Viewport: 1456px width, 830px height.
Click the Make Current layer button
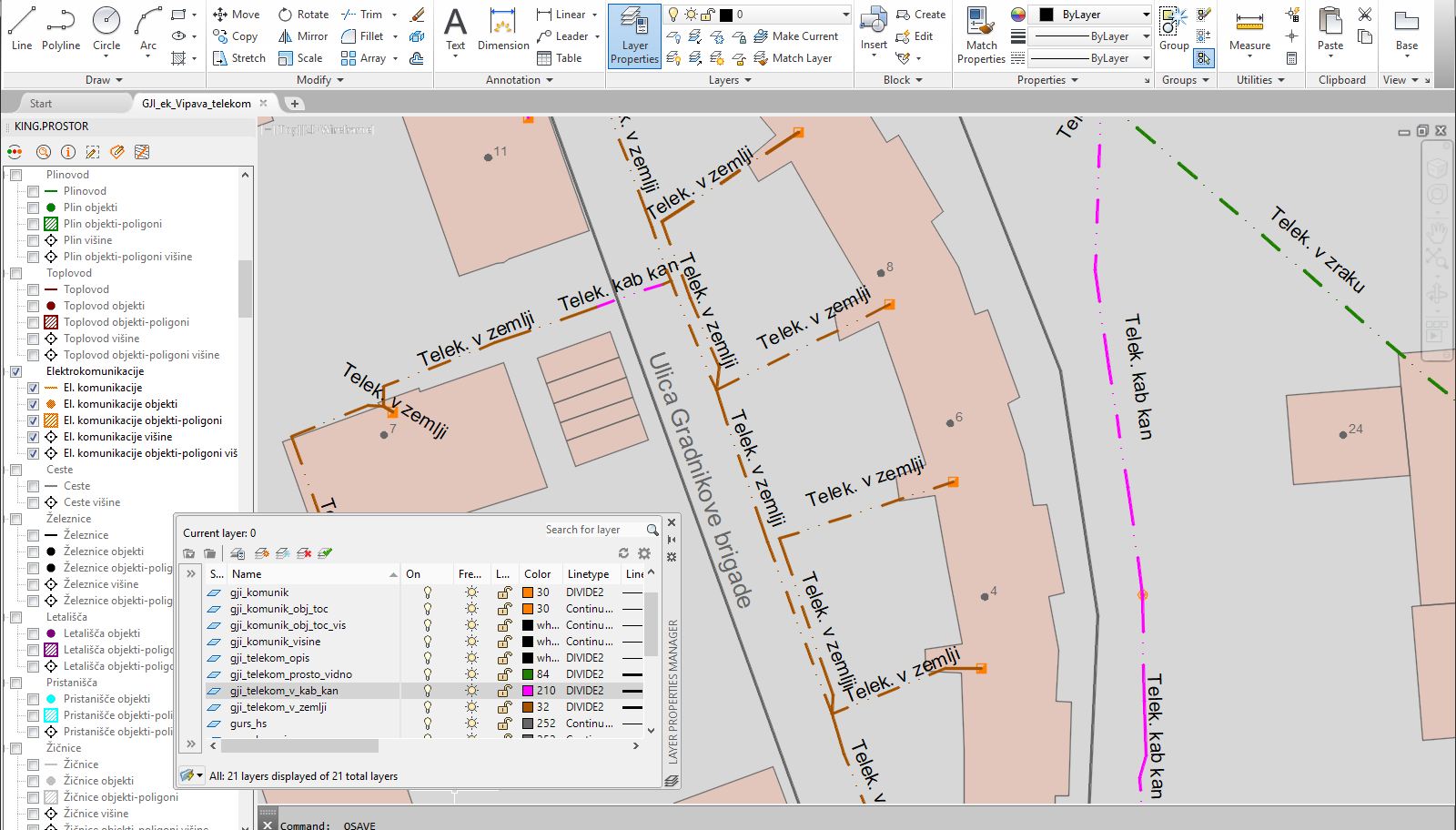(x=795, y=36)
